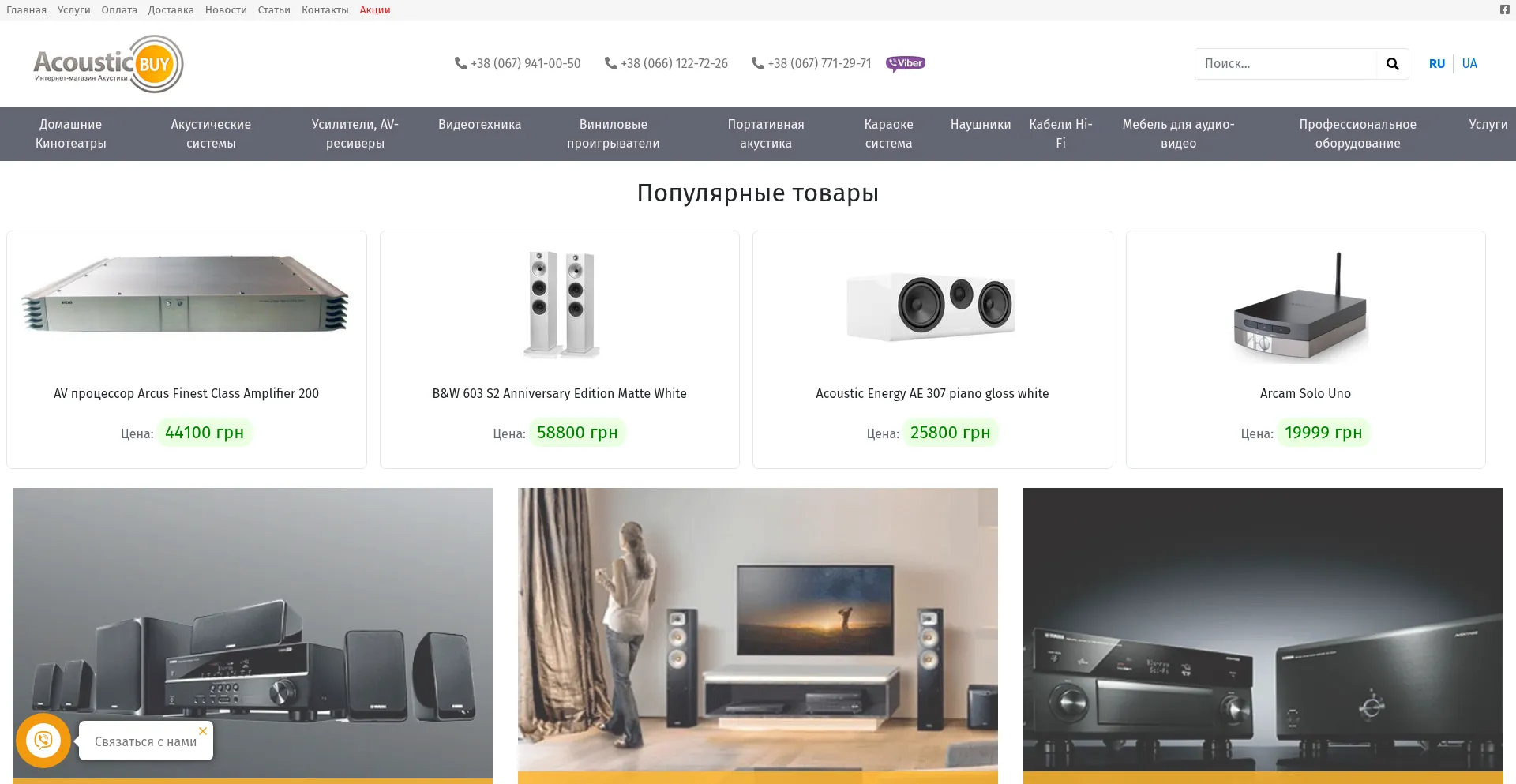1516x784 pixels.
Task: Go to the Акции page
Action: (375, 10)
